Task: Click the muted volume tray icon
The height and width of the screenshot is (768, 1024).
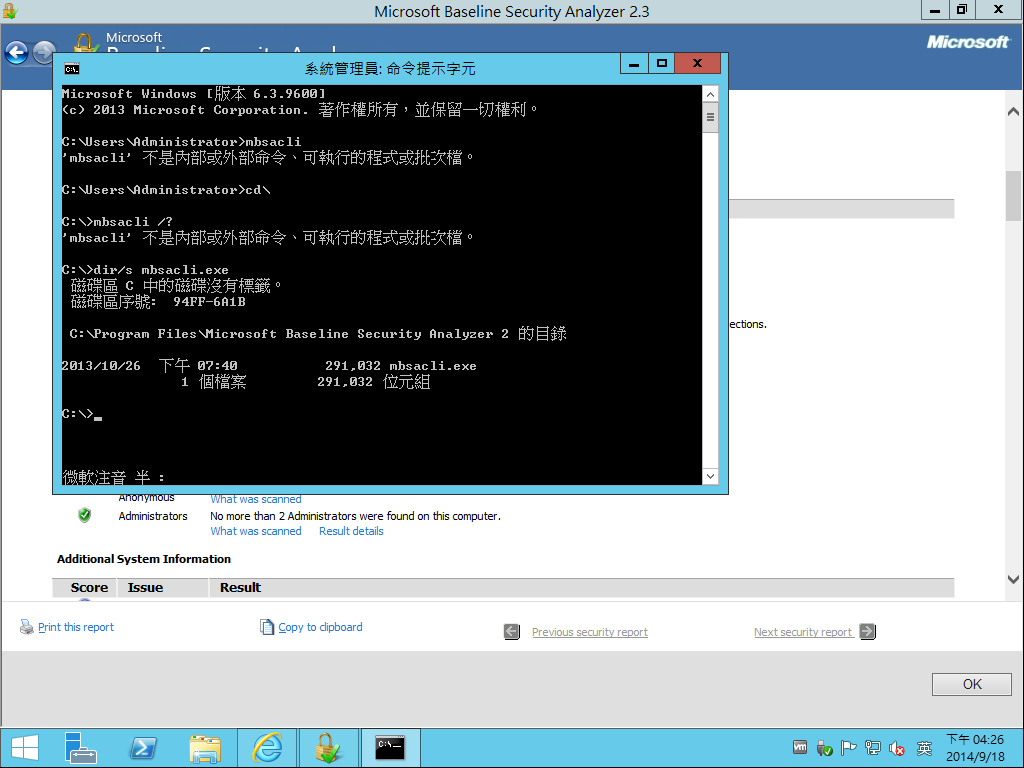Action: coord(897,748)
